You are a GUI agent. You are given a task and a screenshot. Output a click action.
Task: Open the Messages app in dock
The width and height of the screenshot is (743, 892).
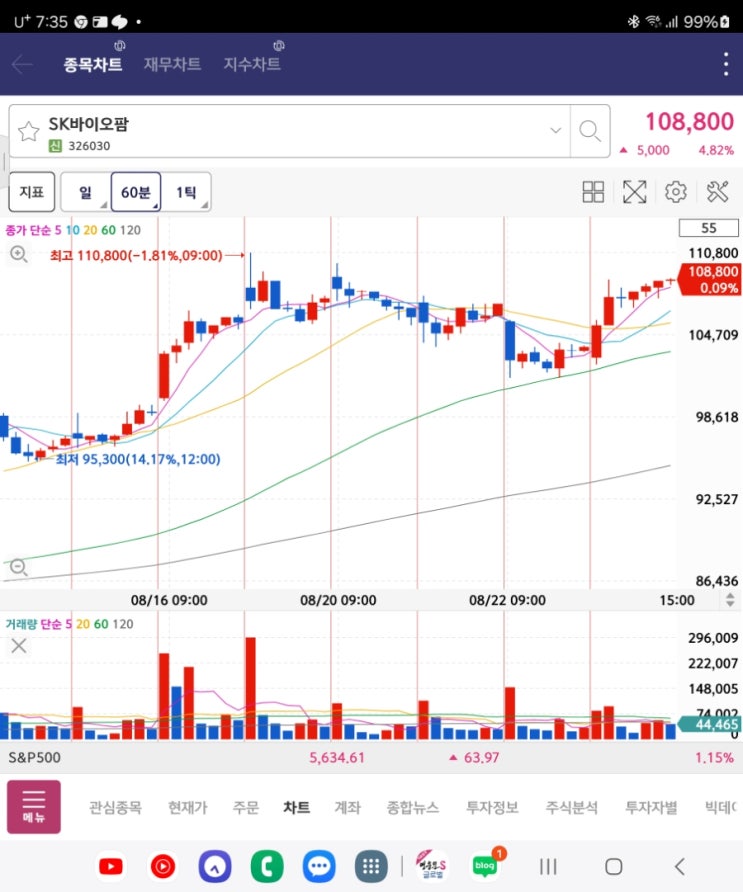click(319, 866)
